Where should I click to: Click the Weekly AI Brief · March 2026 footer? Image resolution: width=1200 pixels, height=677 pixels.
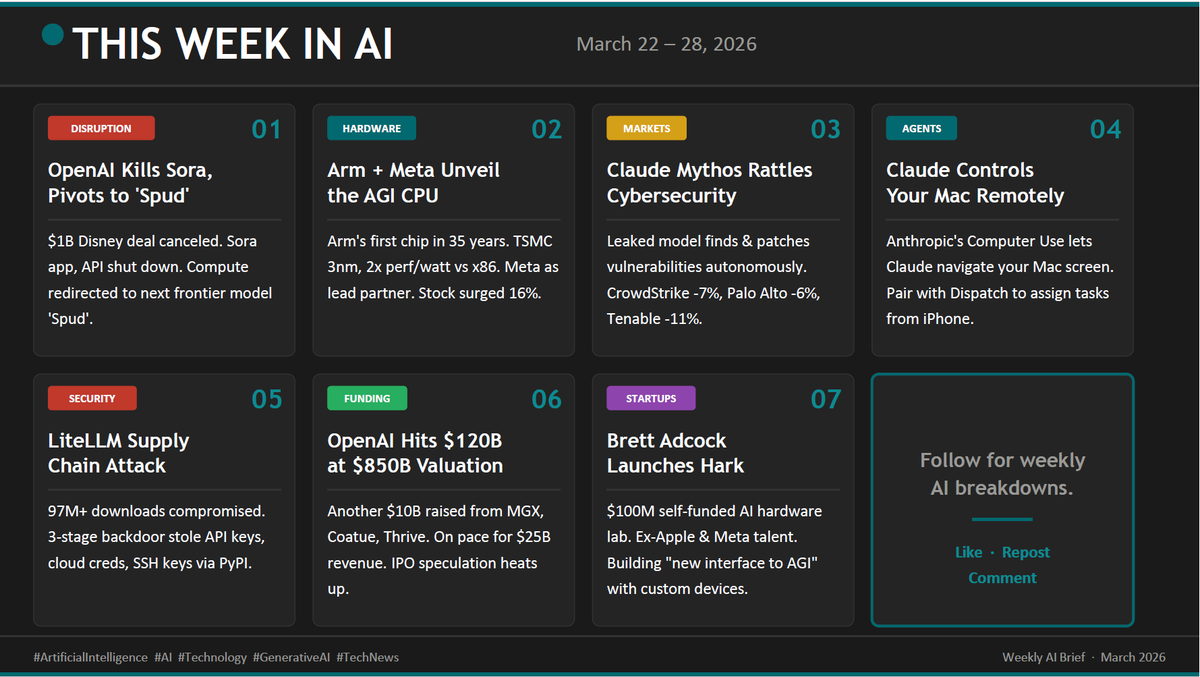[x=1084, y=657]
